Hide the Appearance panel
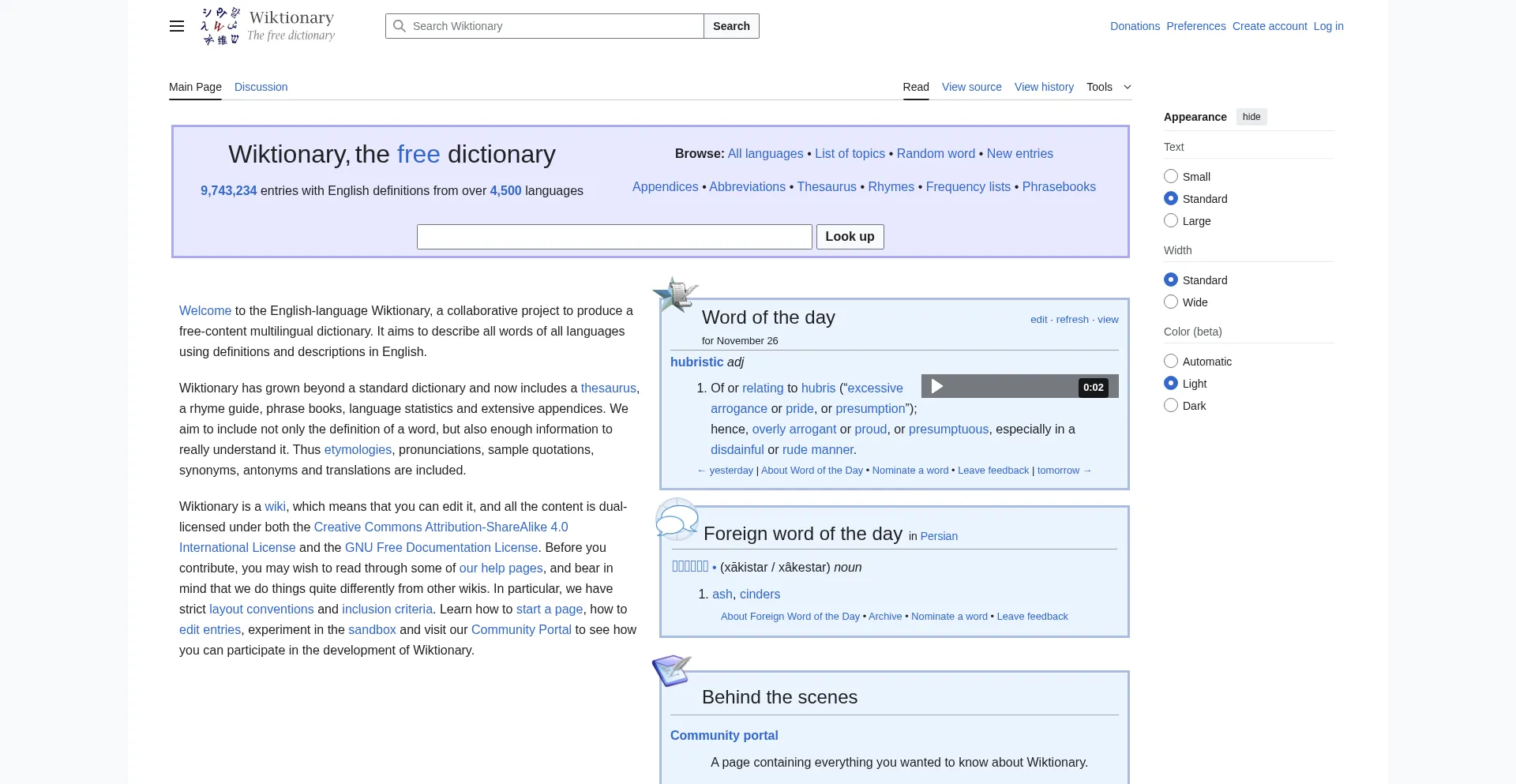Screen dimensions: 1516x784 tap(1251, 117)
